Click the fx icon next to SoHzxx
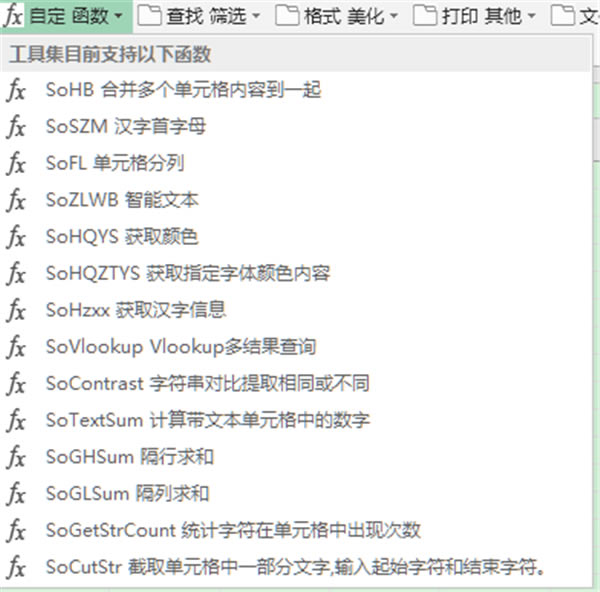Screen dimensions: 600x592 click(x=16, y=310)
